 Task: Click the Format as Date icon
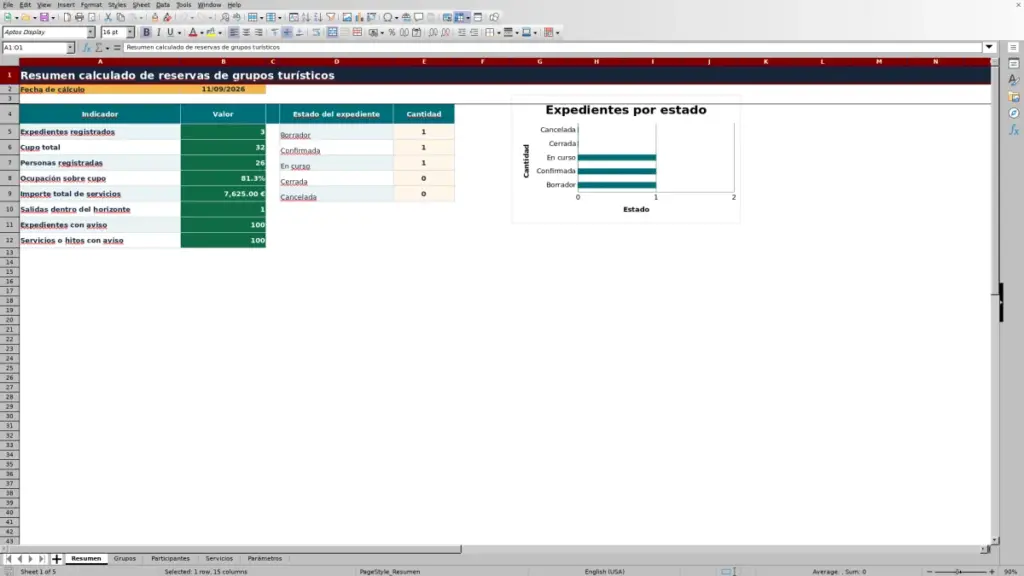coord(417,32)
